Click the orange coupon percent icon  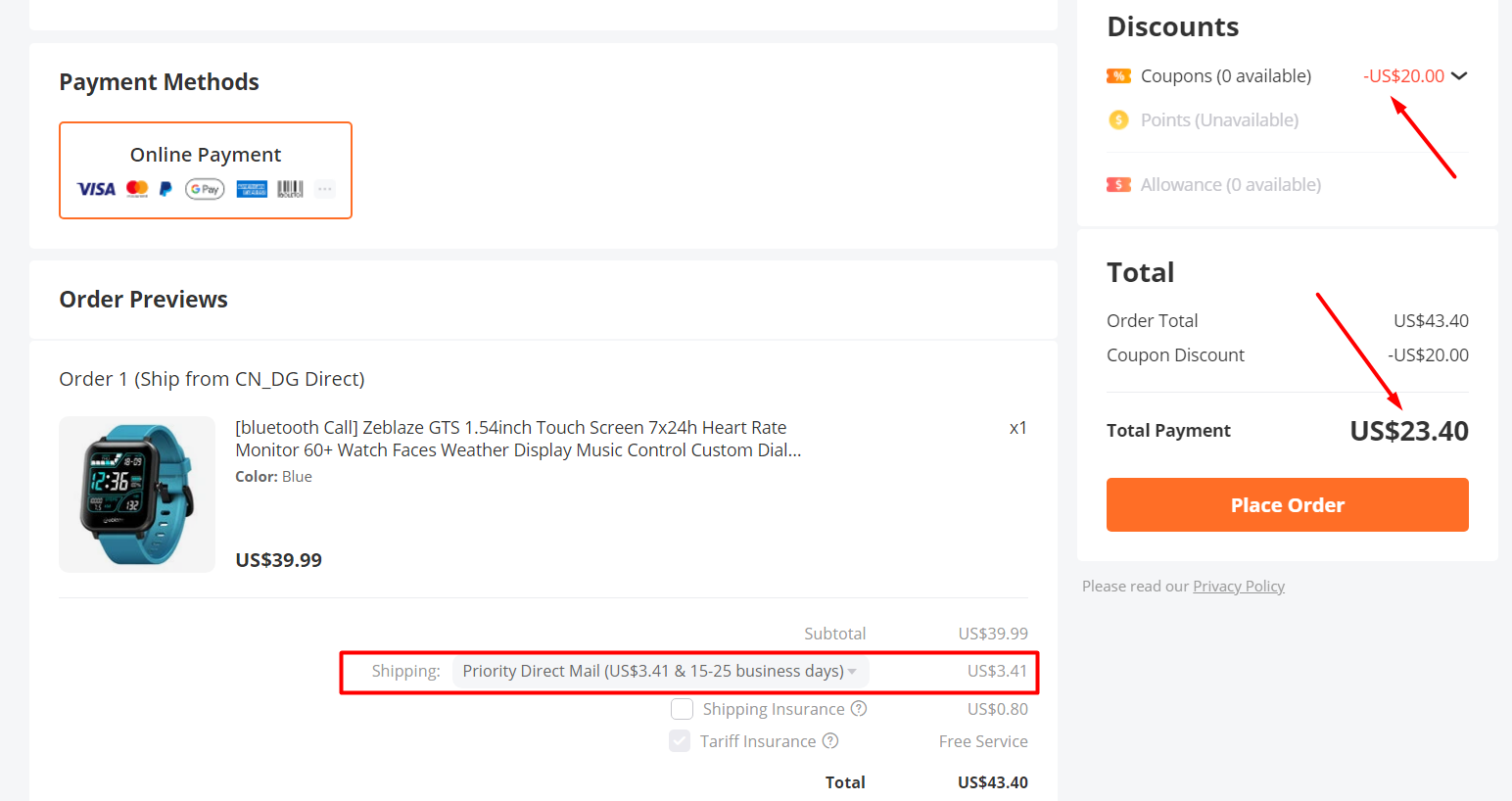click(x=1118, y=75)
